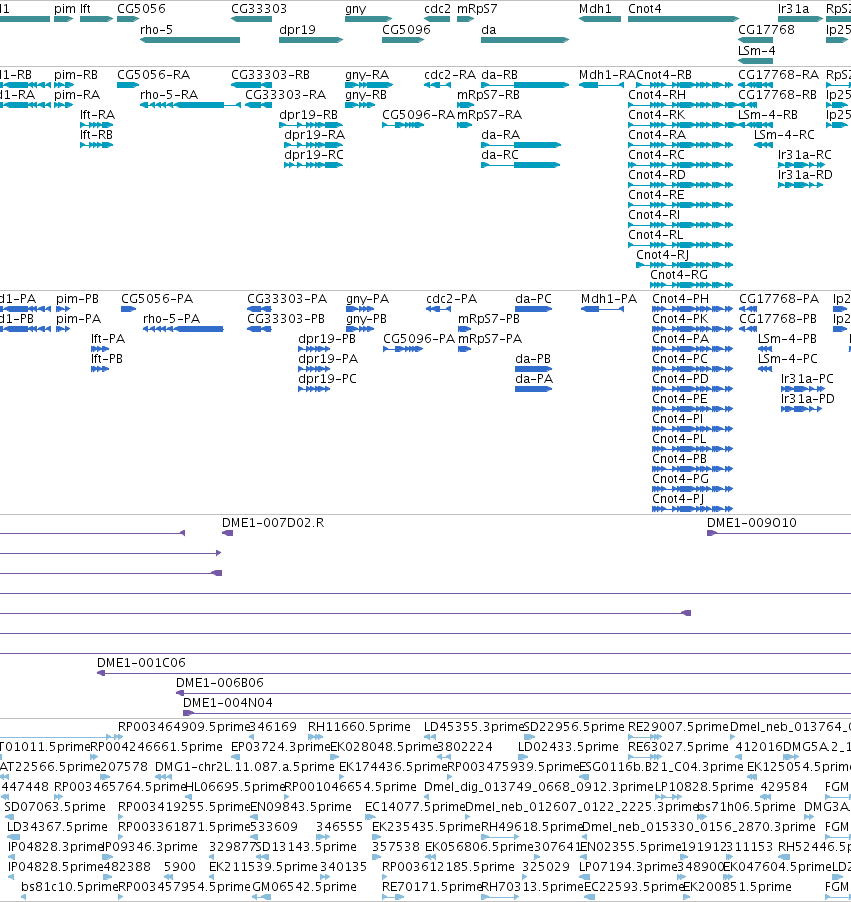
Task: Click BAC clone 'DME1-004N04'
Action: (228, 703)
